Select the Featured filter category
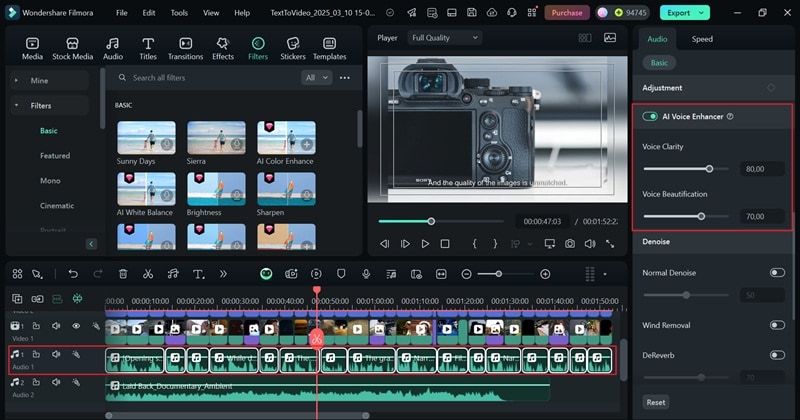 (55, 156)
